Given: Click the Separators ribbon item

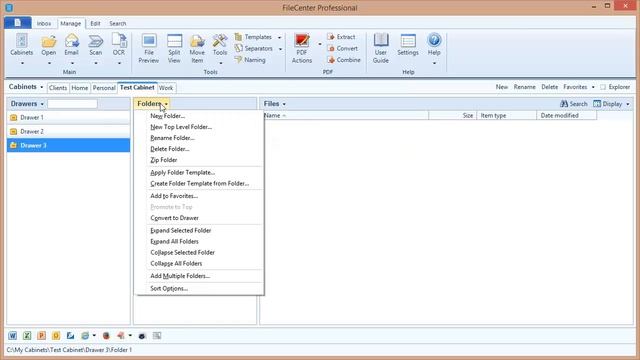Looking at the screenshot, I should (x=253, y=49).
